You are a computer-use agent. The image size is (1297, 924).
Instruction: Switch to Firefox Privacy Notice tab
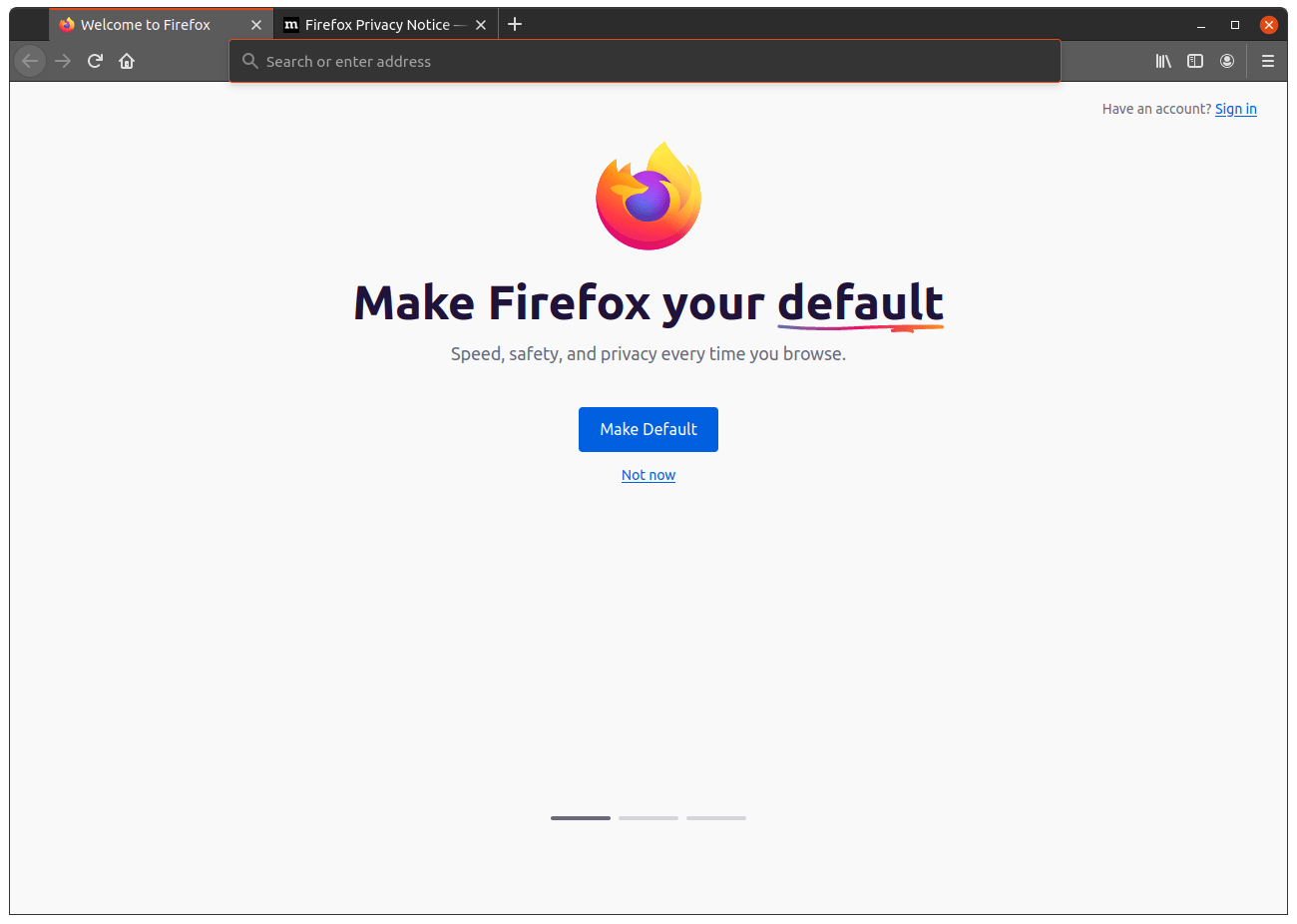386,25
